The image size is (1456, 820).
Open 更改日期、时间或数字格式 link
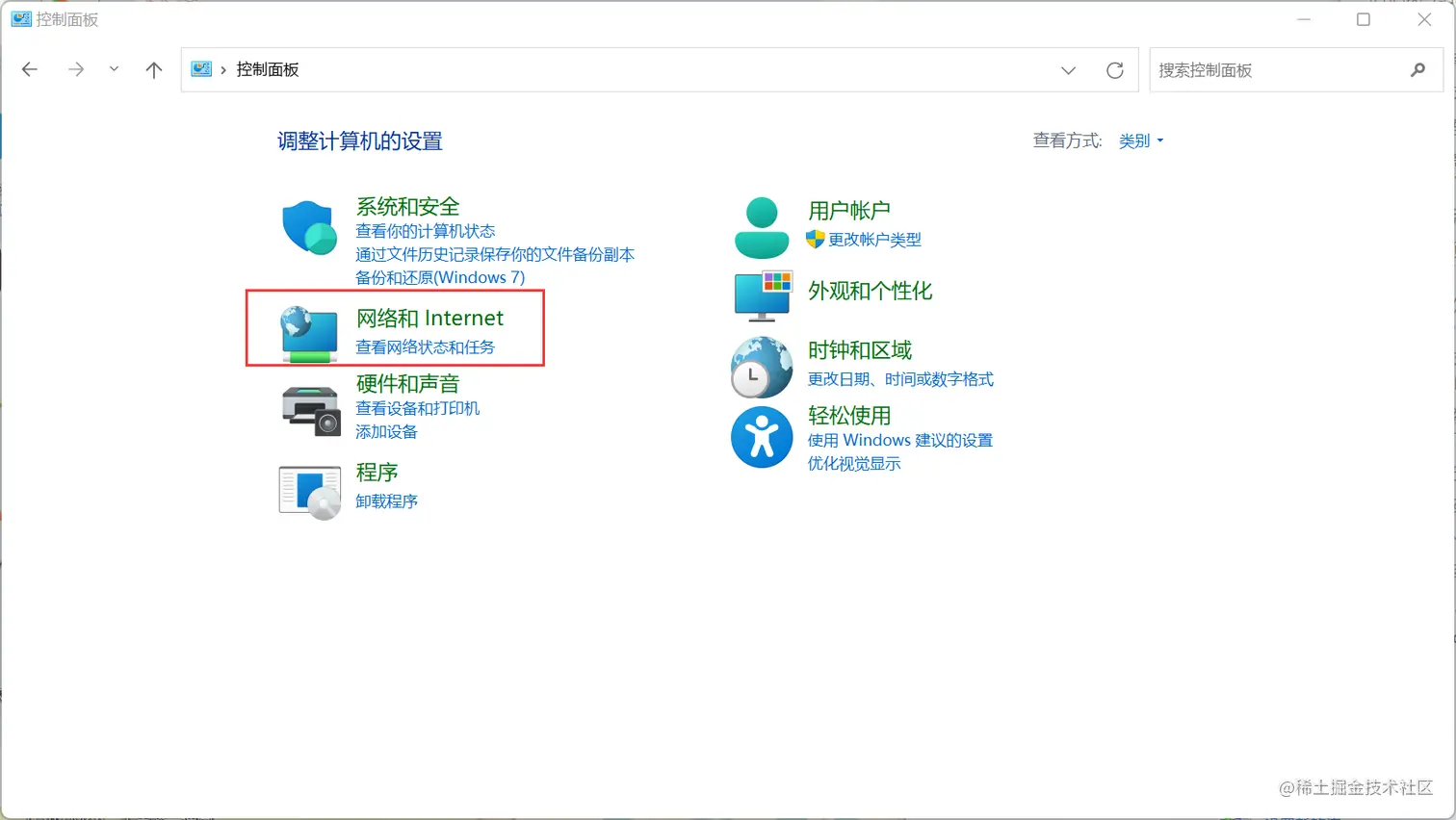point(900,379)
